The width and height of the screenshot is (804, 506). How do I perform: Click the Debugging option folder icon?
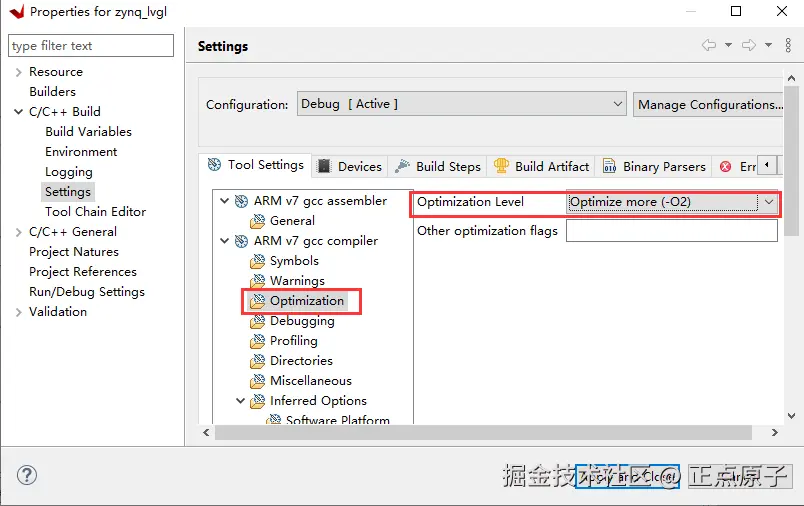tap(257, 321)
